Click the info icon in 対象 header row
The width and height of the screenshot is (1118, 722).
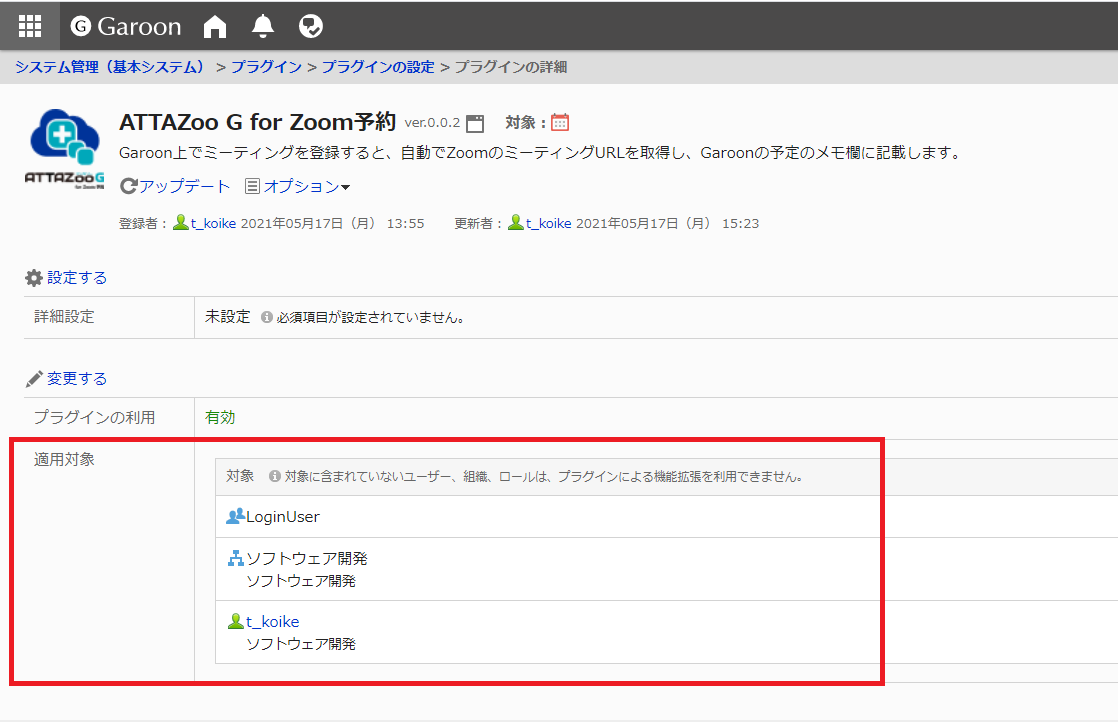coord(274,477)
